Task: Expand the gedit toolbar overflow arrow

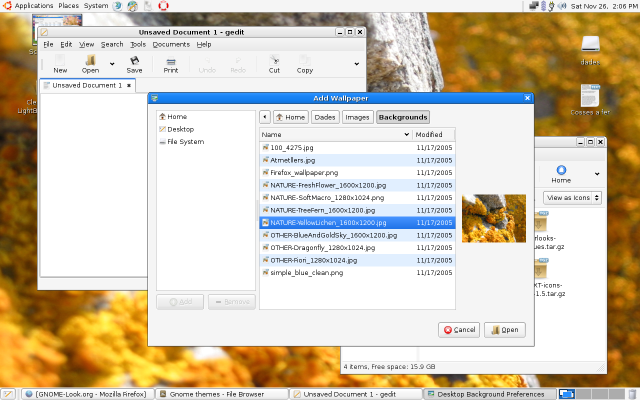Action: point(356,64)
